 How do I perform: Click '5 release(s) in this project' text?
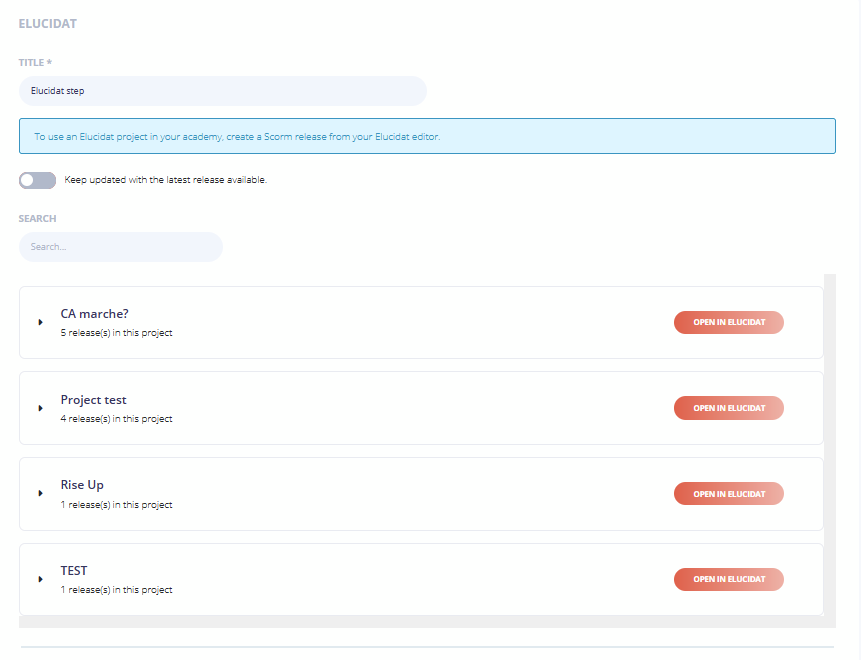coord(116,333)
